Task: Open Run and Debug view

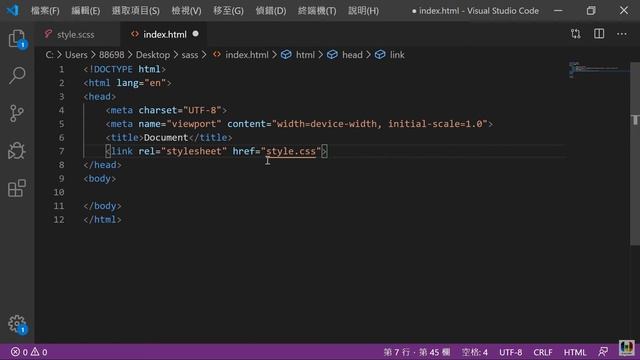Action: tap(17, 150)
